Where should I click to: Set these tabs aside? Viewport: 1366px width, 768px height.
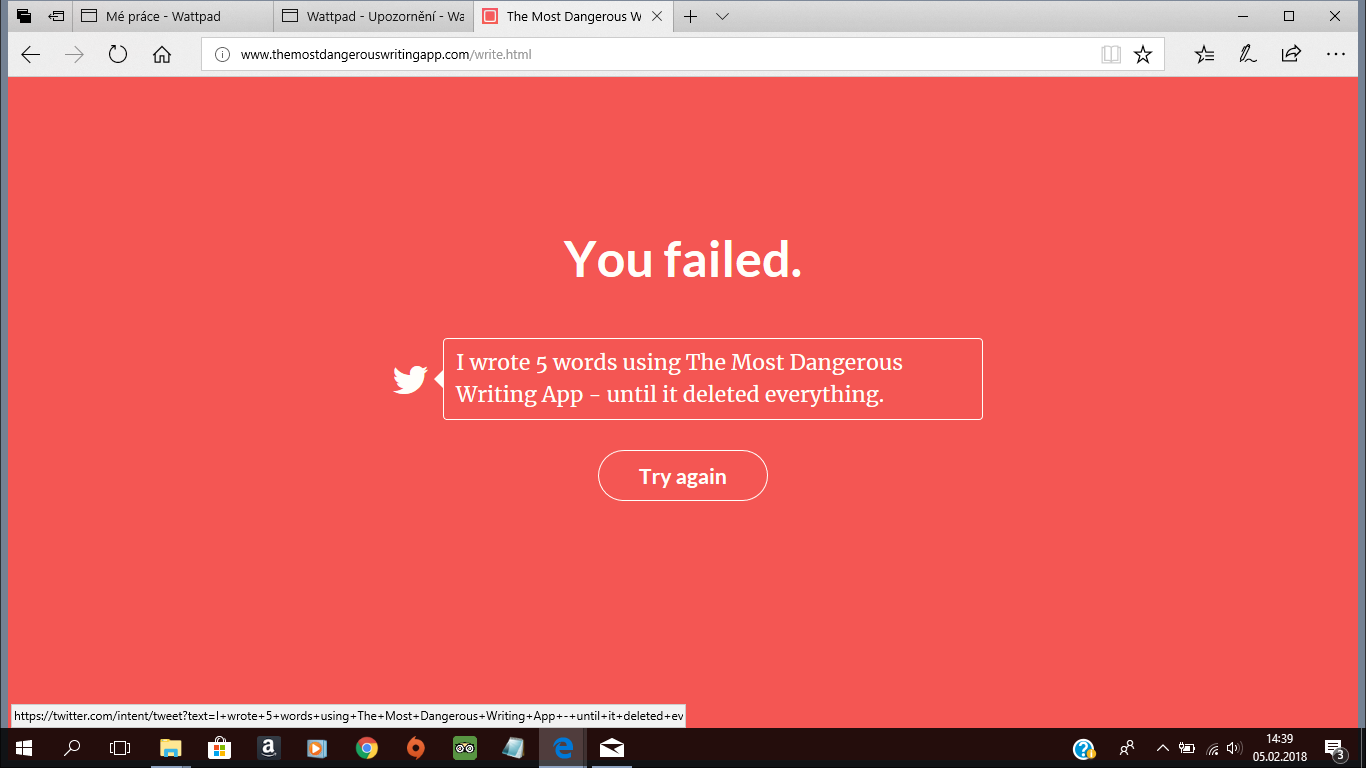coord(56,16)
